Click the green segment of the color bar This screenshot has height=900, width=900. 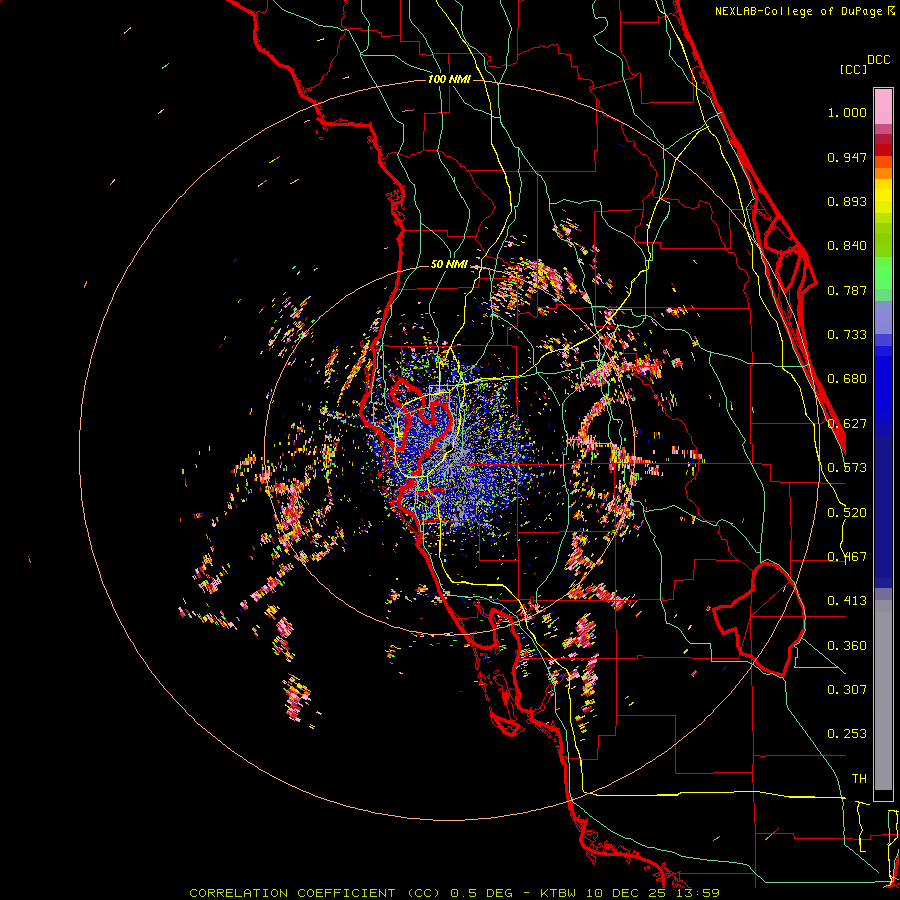(883, 273)
